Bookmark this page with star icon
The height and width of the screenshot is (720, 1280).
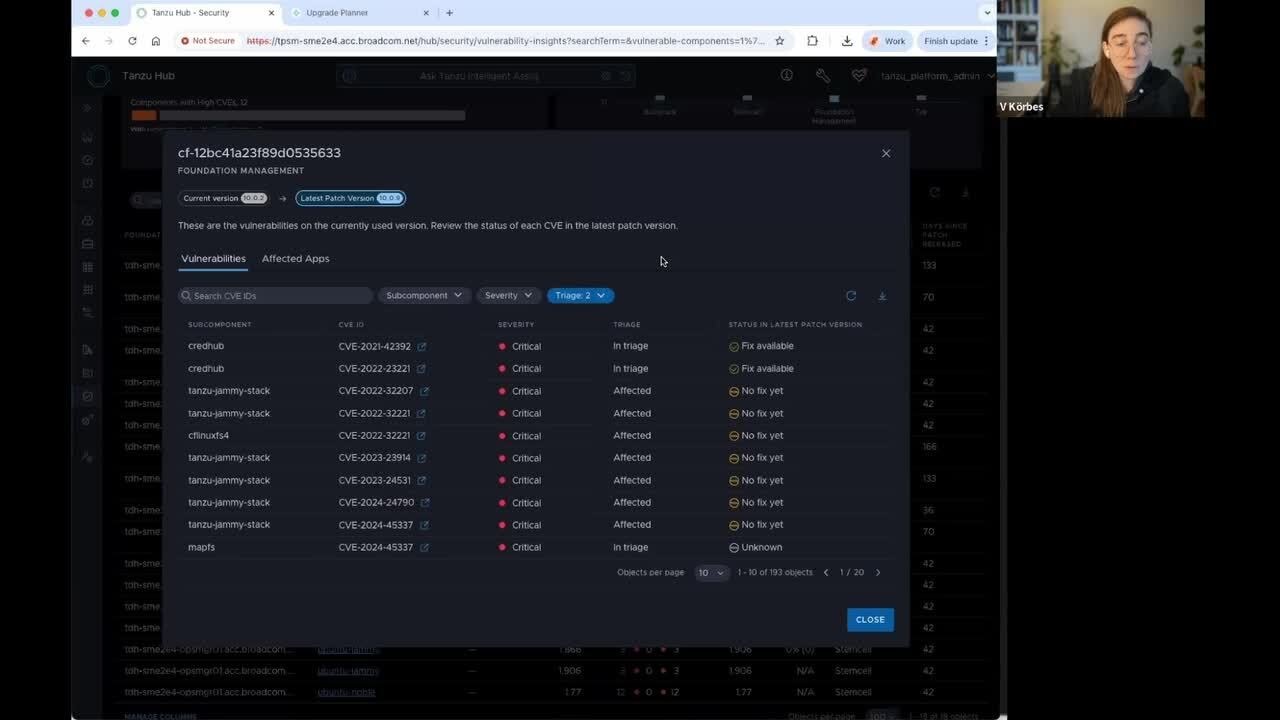click(780, 41)
